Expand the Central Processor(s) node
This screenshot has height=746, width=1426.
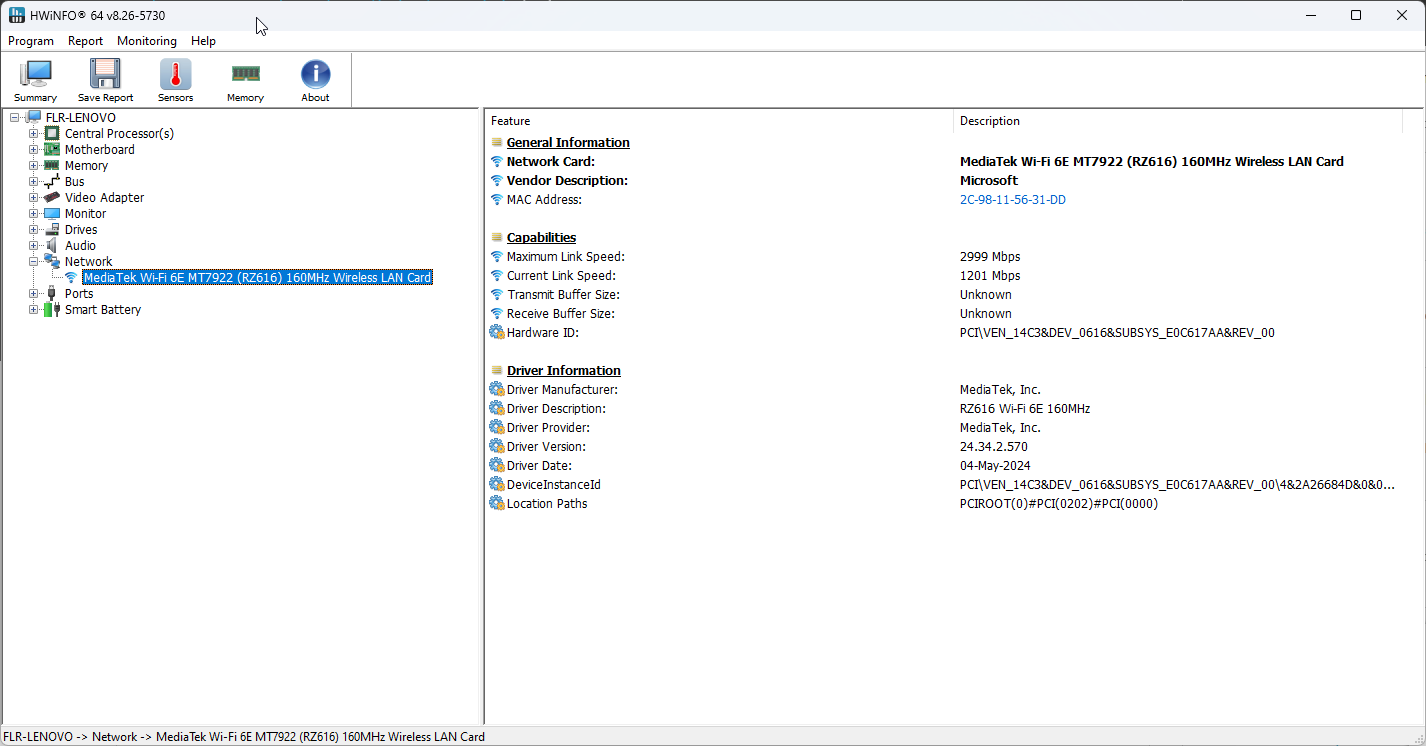[x=34, y=134]
